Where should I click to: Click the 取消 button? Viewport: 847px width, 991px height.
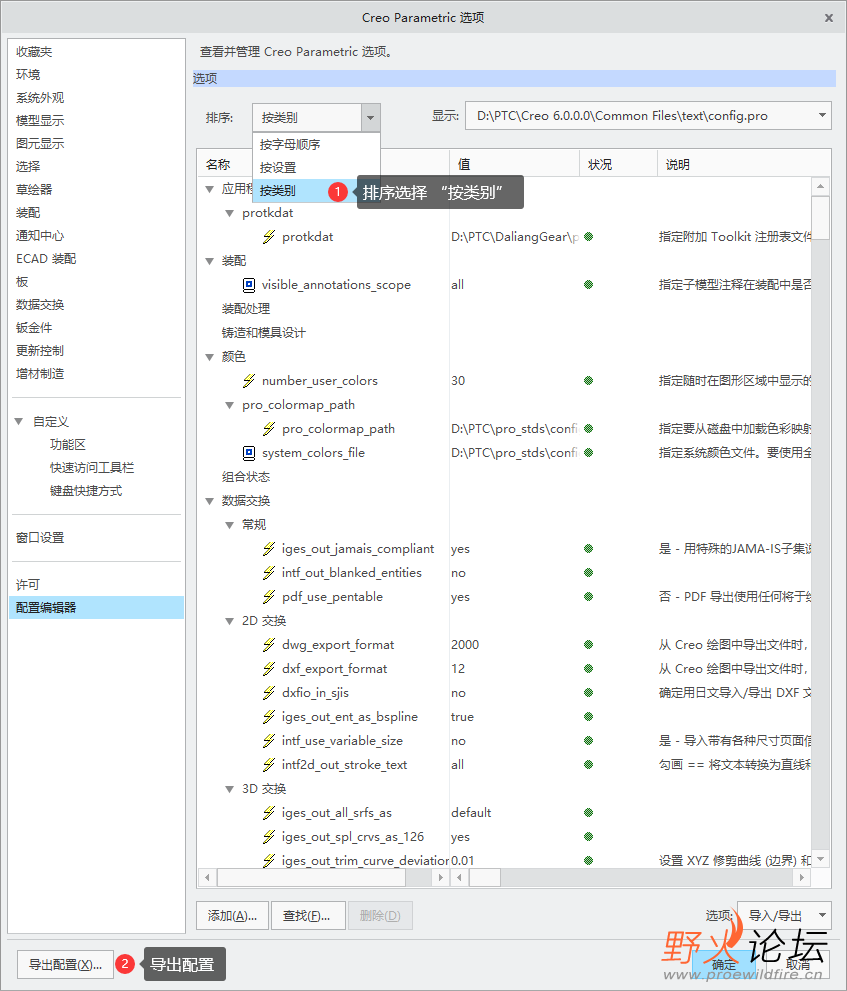(798, 964)
